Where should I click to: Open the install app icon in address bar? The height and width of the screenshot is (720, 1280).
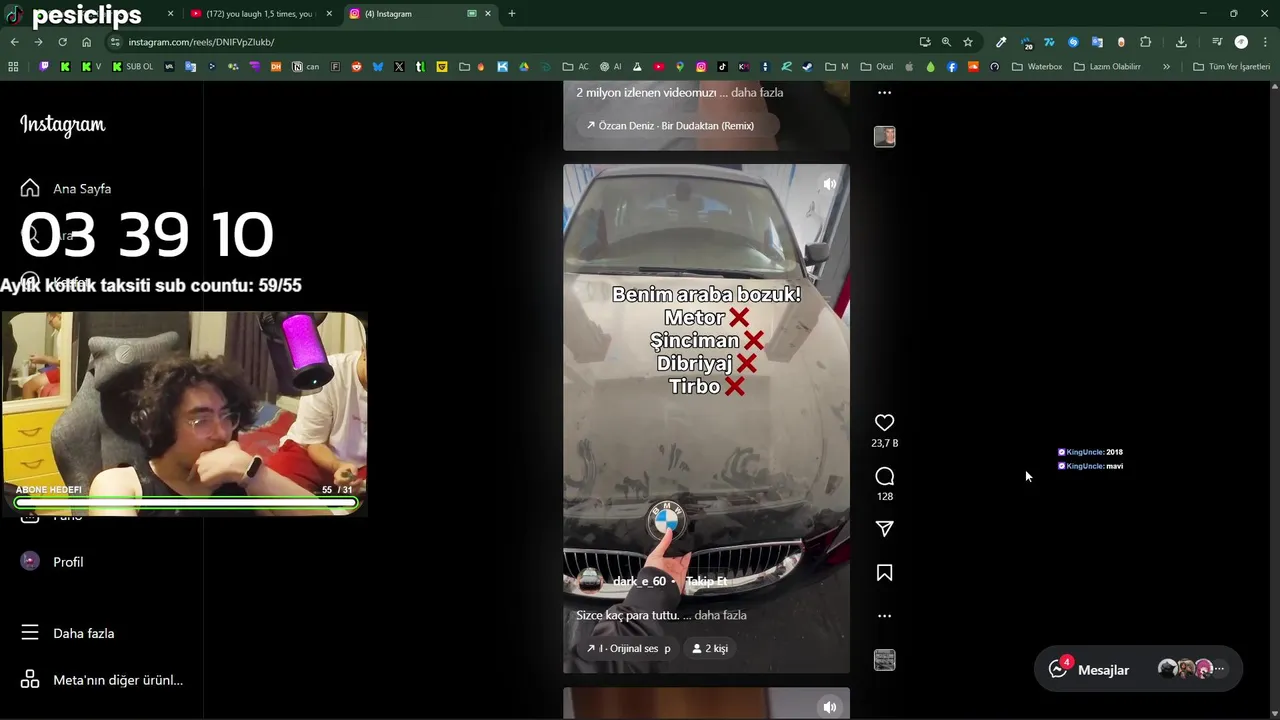(x=925, y=42)
